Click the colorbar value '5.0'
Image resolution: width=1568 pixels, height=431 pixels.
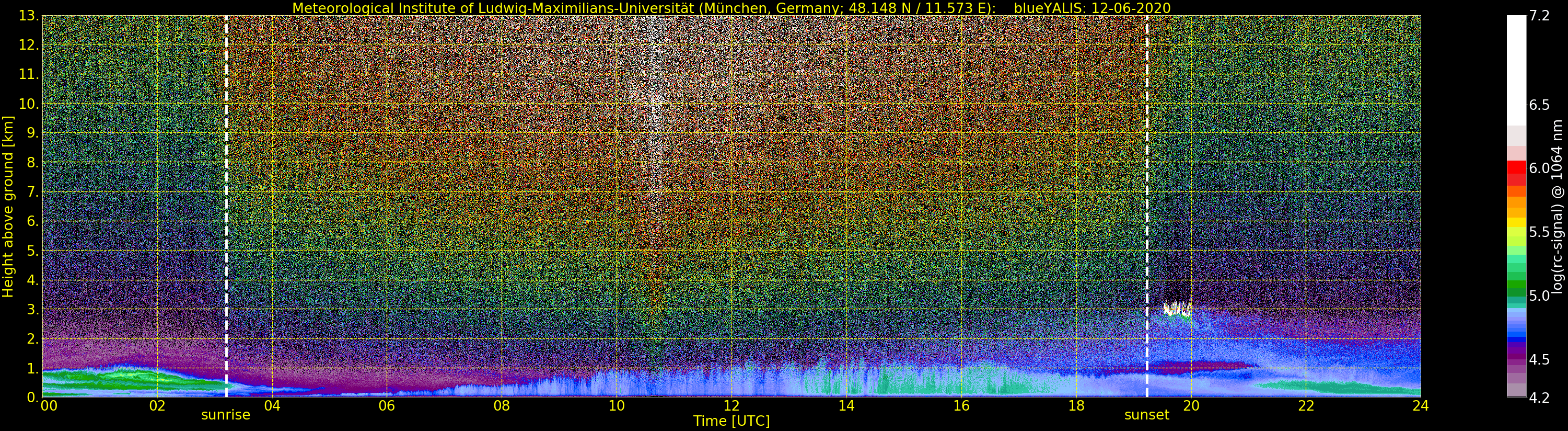coord(1539,296)
